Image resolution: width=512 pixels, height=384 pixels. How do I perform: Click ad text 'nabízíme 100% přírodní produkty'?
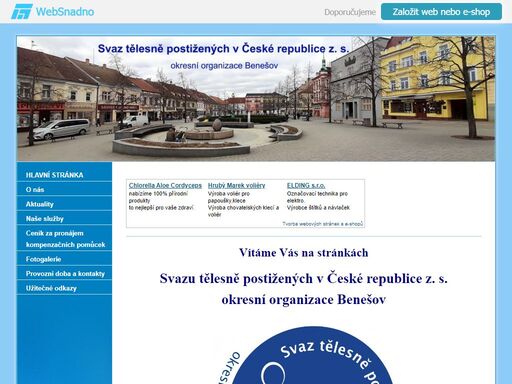158,197
